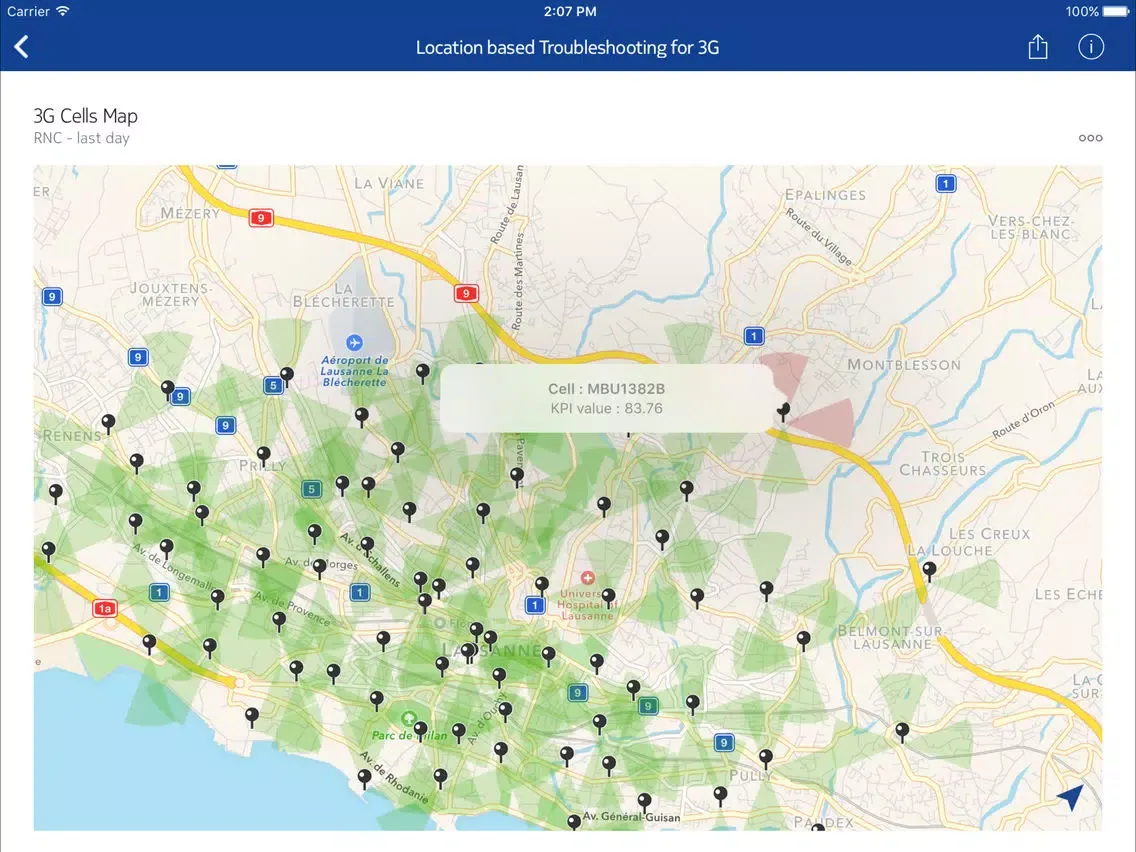The width and height of the screenshot is (1136, 852).
Task: Tap the blue current location arrow
Action: point(1070,797)
